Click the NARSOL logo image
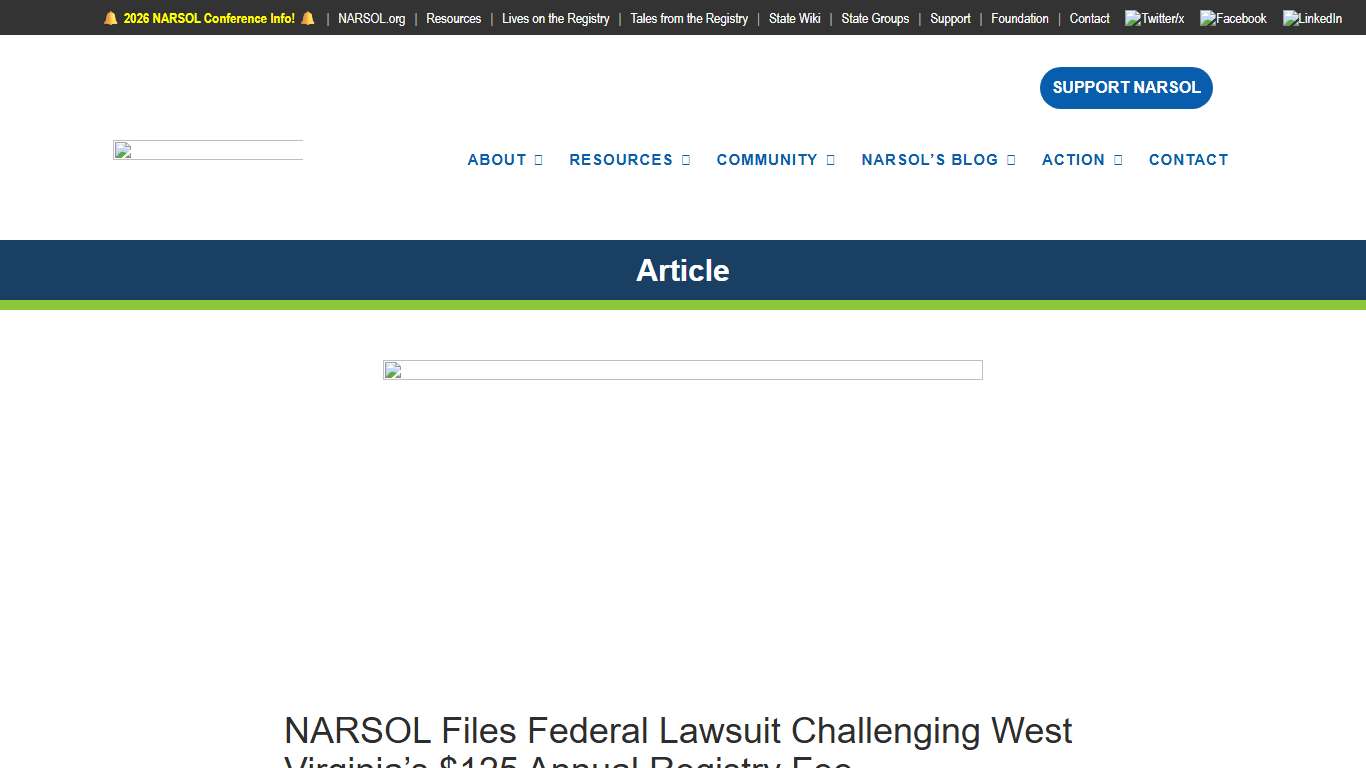The image size is (1366, 768). [207, 150]
